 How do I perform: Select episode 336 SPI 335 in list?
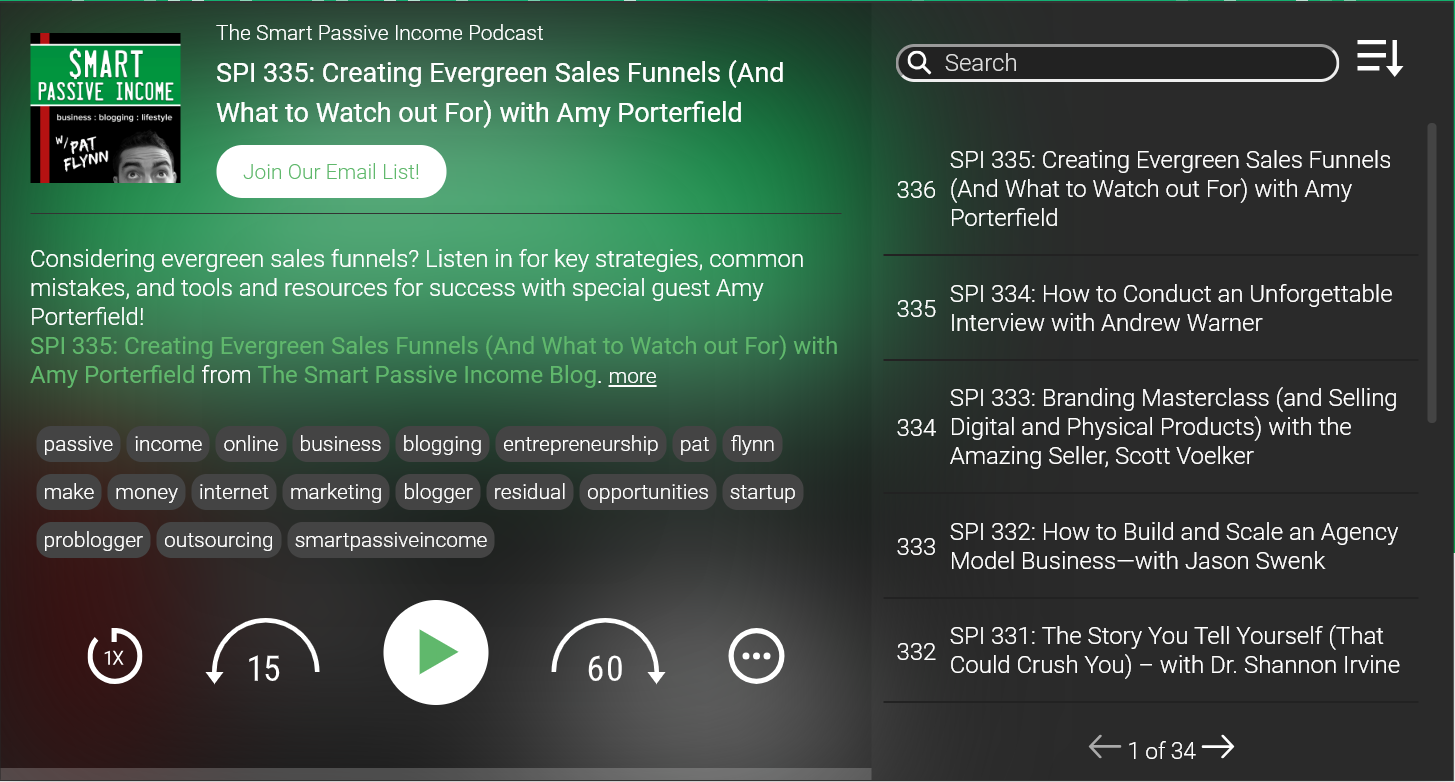click(1151, 189)
